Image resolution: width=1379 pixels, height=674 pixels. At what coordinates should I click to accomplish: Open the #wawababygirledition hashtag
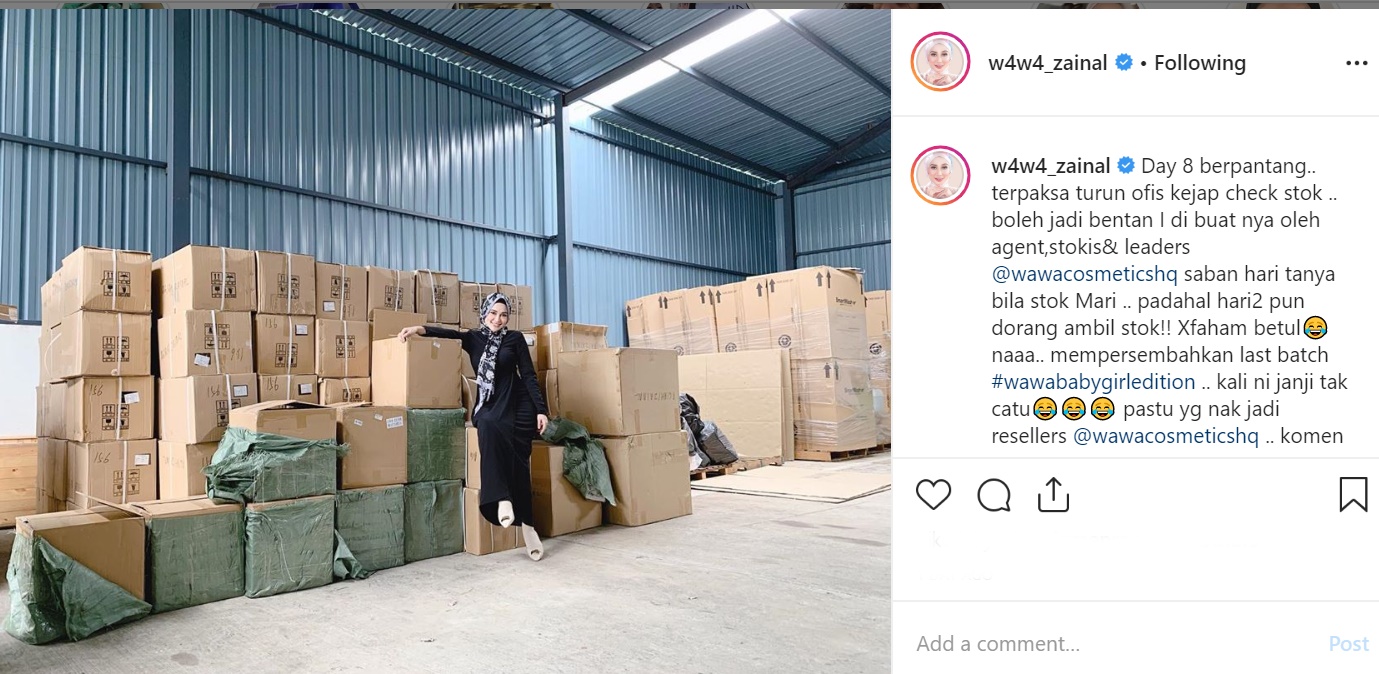tap(1093, 382)
